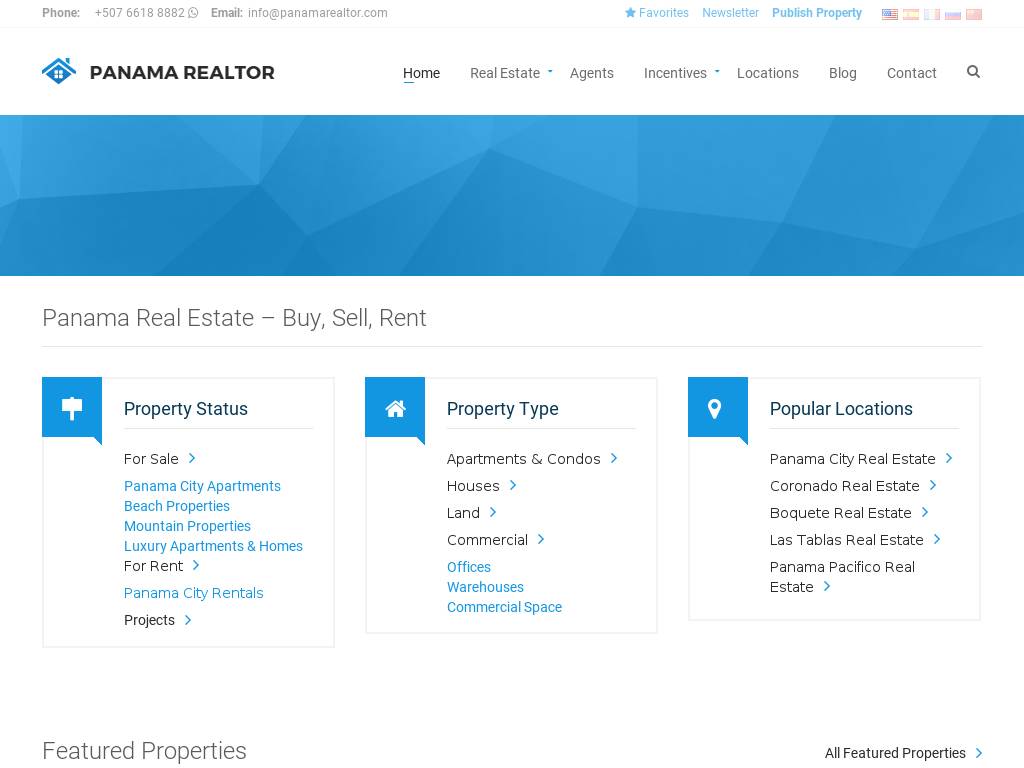Viewport: 1024px width, 768px height.
Task: Open Favorites with the star icon
Action: point(657,13)
